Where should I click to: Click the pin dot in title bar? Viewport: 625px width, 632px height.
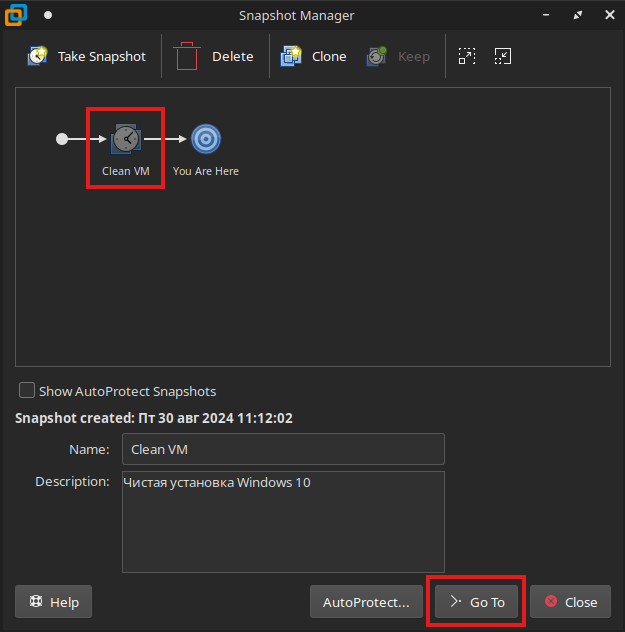pos(47,15)
